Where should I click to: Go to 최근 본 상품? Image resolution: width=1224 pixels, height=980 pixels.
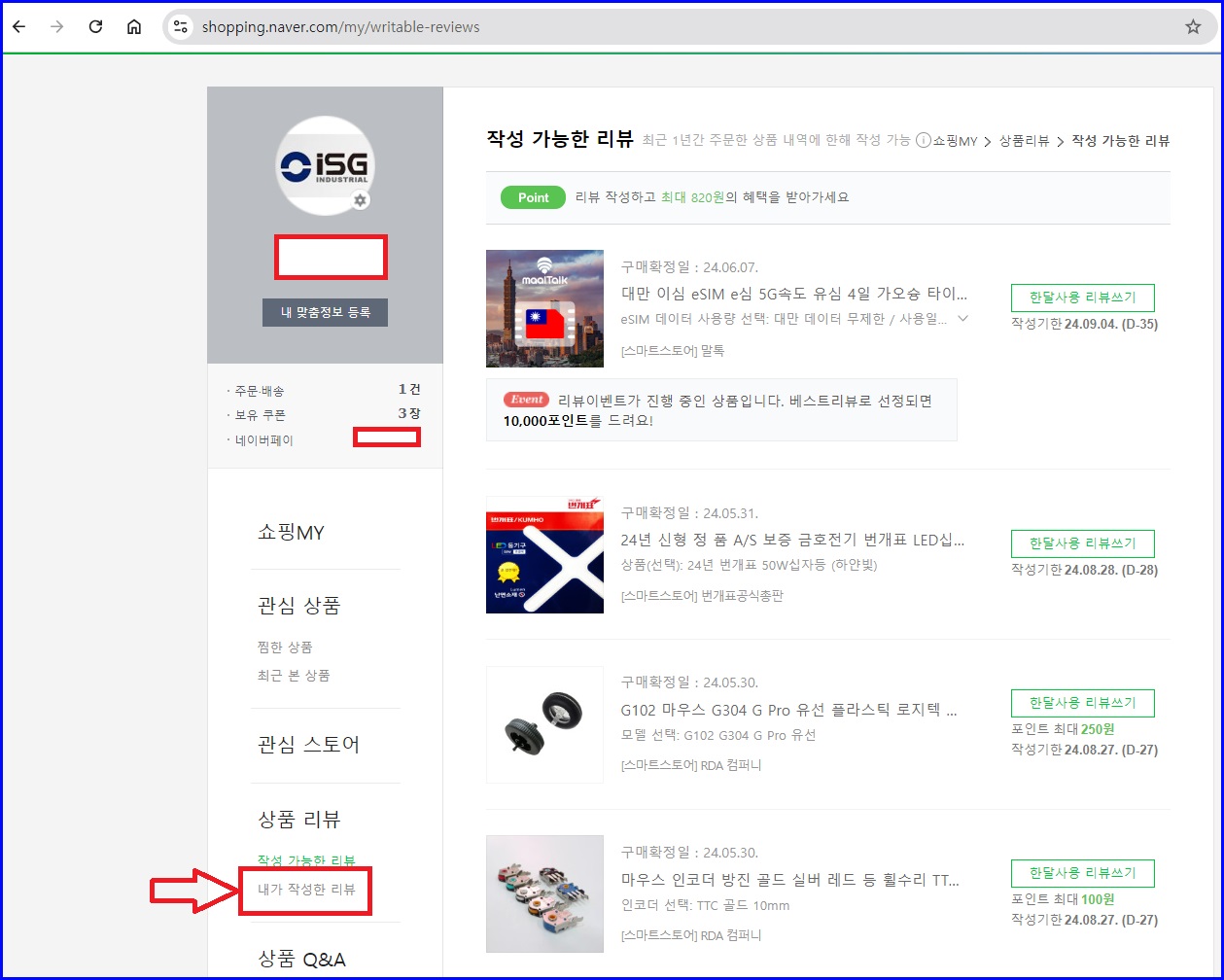(294, 675)
